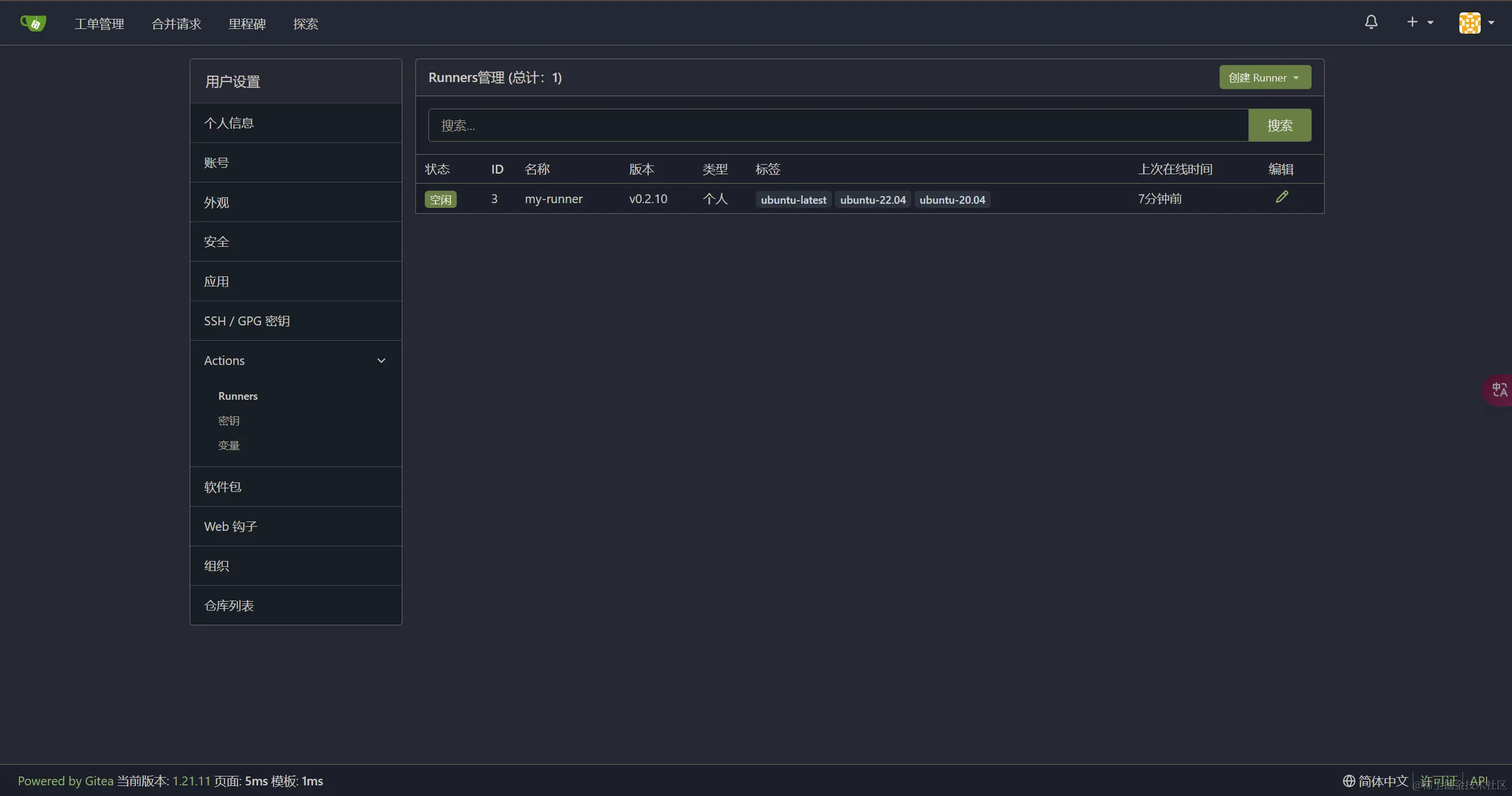Select 密钥 under Actions

pos(229,420)
